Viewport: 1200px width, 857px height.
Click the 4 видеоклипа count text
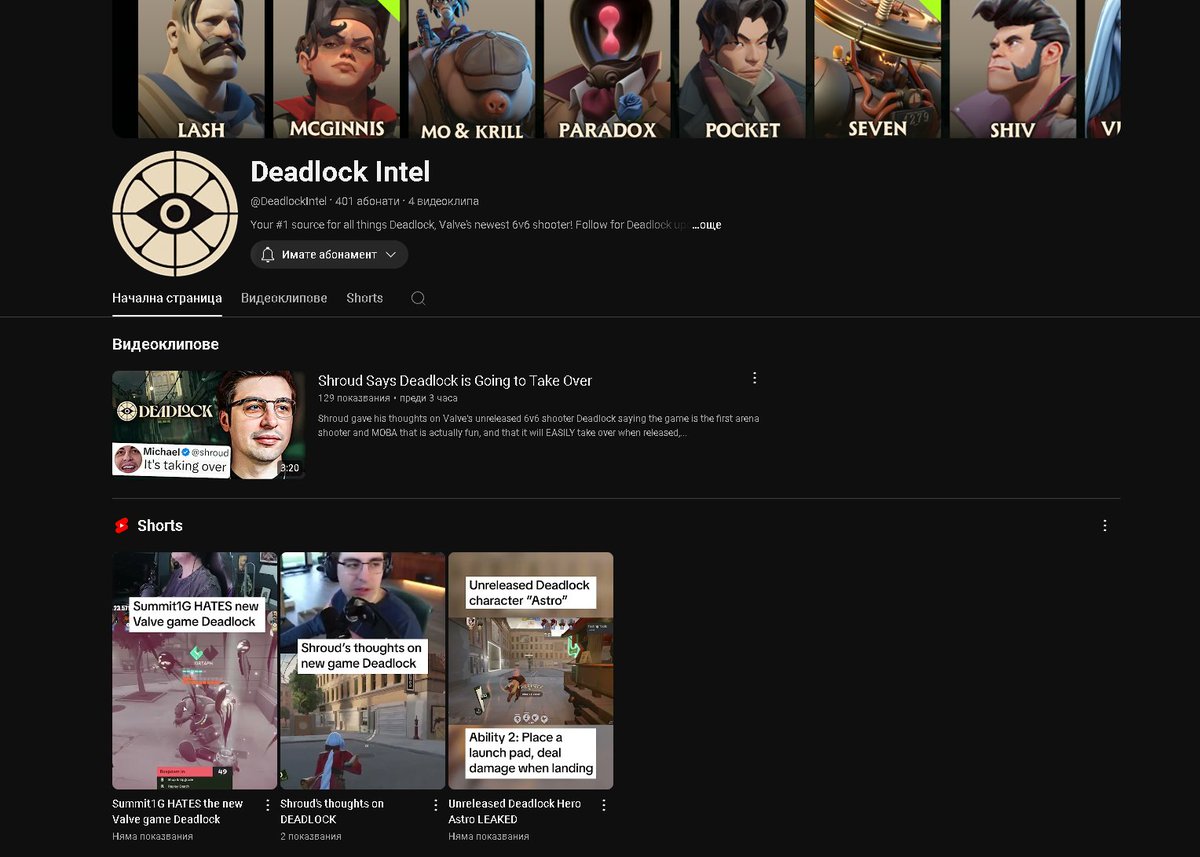click(443, 202)
